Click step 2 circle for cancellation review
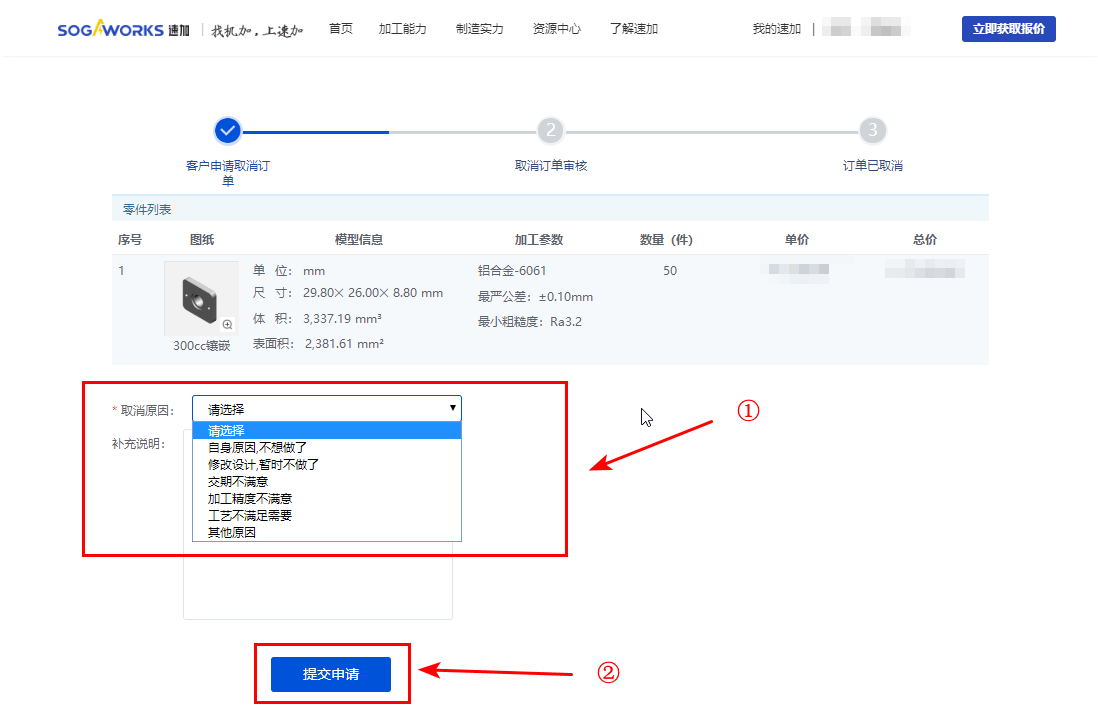 click(550, 131)
